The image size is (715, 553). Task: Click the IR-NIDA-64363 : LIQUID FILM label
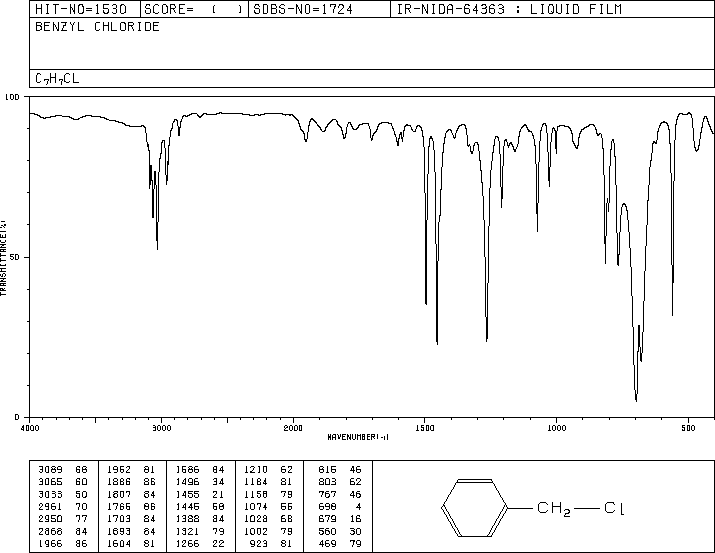point(509,9)
